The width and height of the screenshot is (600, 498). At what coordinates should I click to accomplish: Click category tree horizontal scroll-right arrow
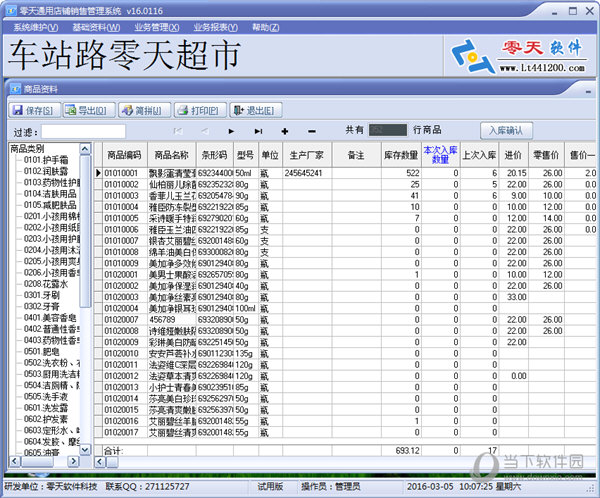pyautogui.click(x=73, y=461)
